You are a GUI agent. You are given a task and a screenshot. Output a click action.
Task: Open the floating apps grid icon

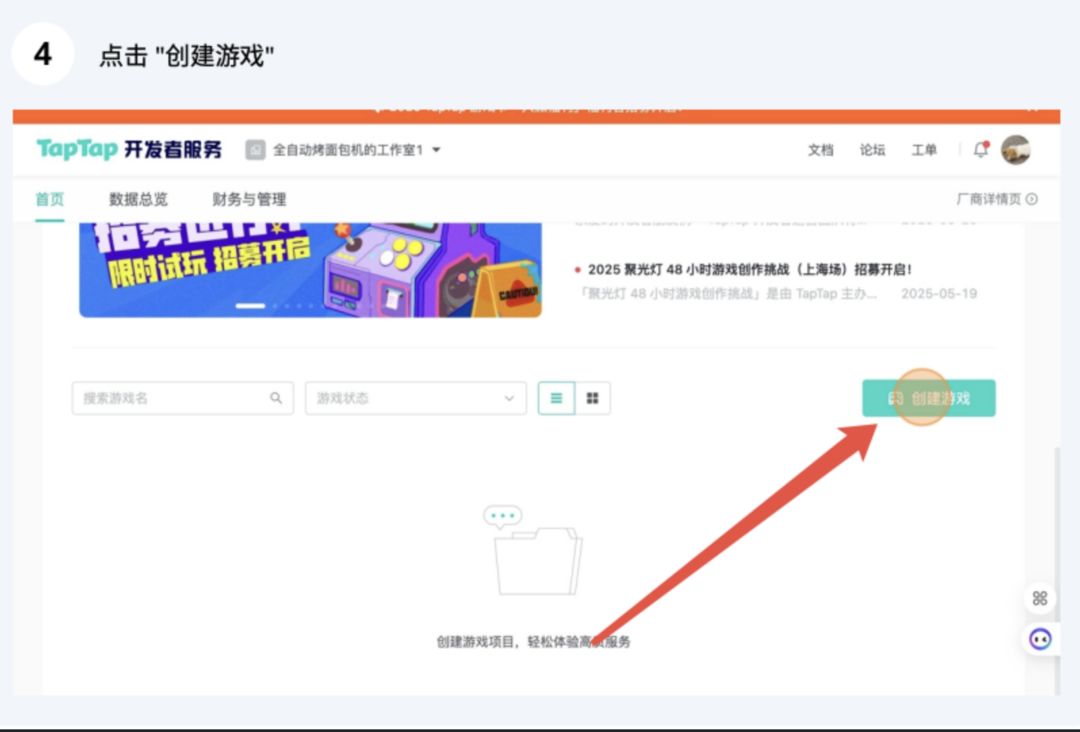1039,598
